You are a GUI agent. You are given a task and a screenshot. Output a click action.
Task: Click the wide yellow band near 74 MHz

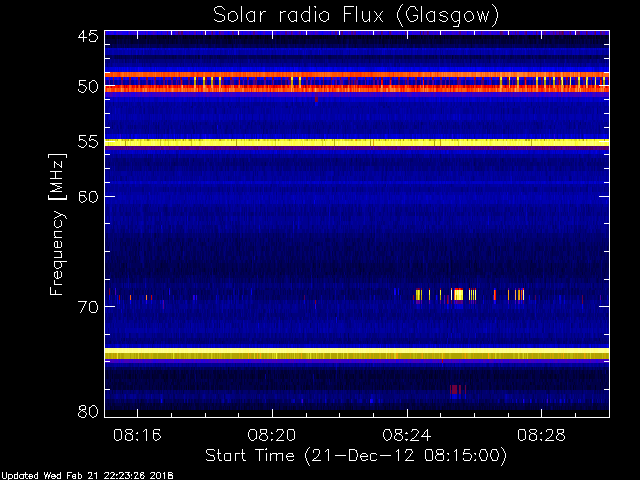tap(357, 353)
